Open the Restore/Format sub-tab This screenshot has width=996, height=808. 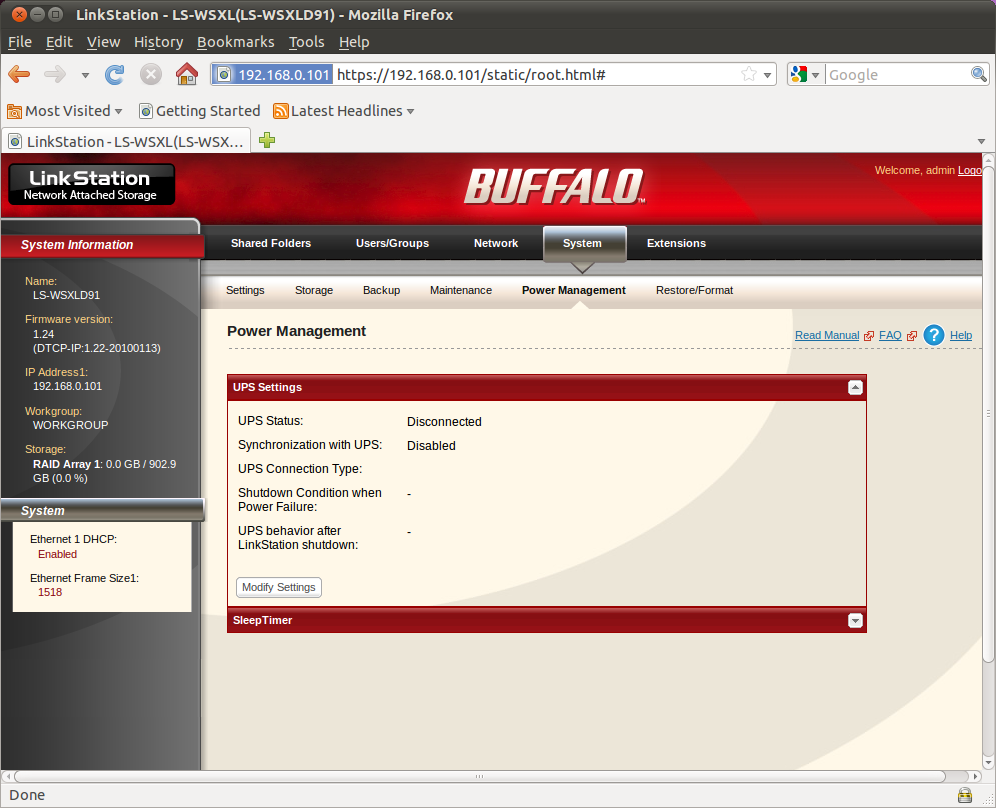694,290
